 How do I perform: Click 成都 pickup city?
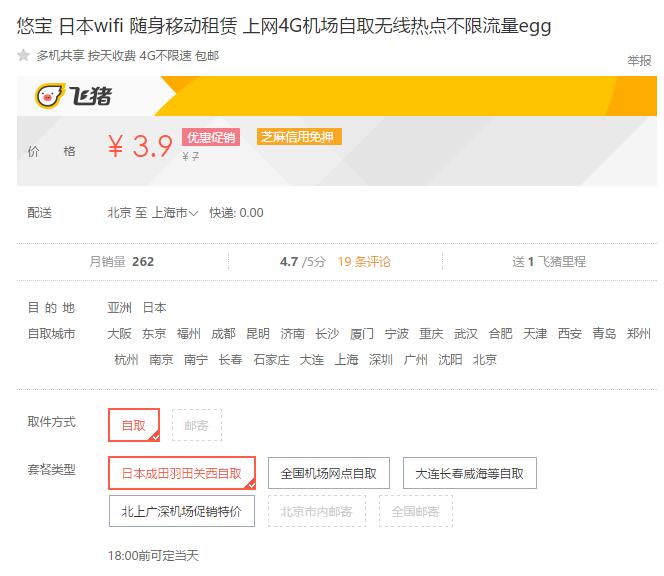point(223,334)
